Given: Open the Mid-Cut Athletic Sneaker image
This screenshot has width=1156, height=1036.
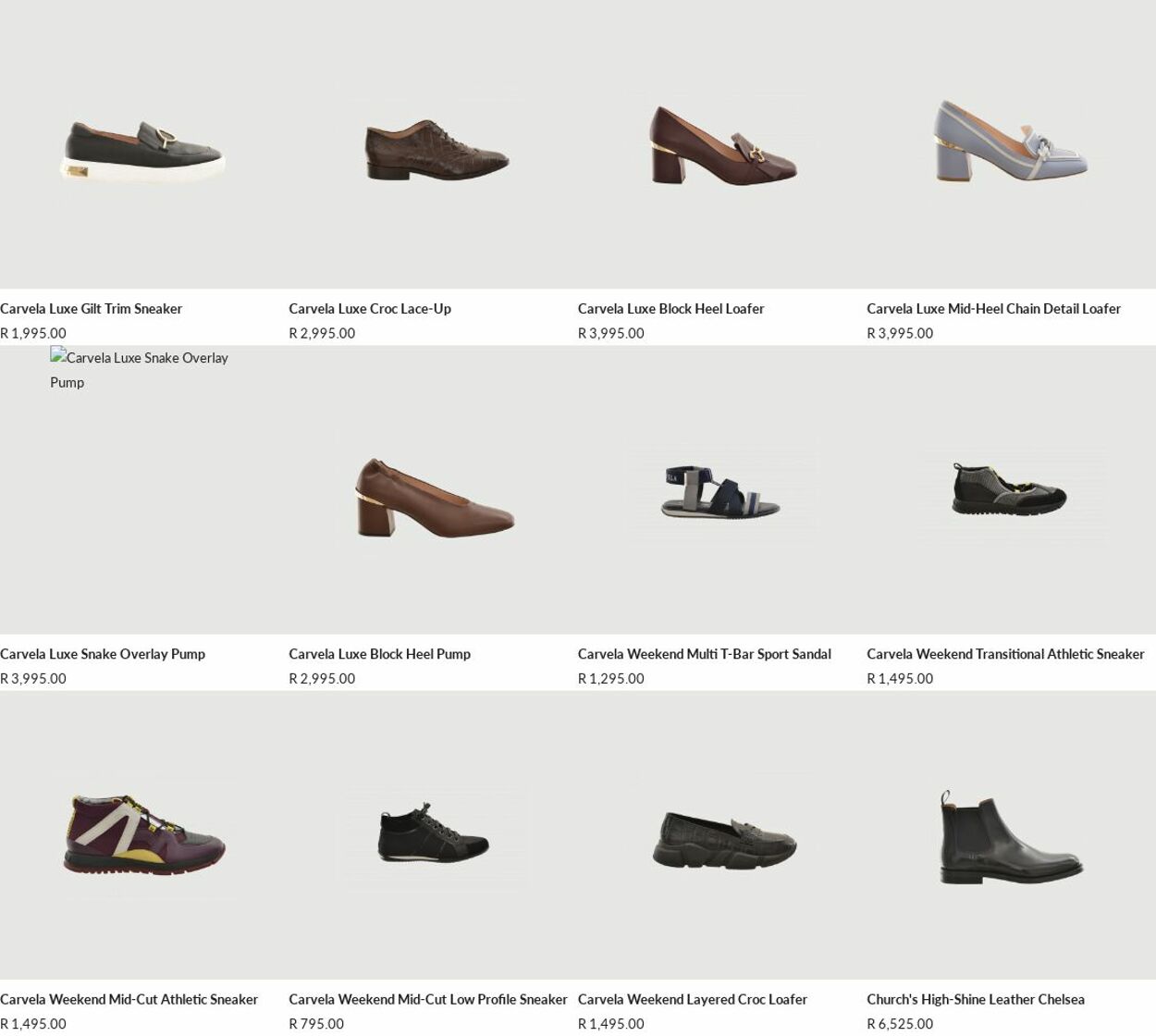Looking at the screenshot, I should point(144,835).
